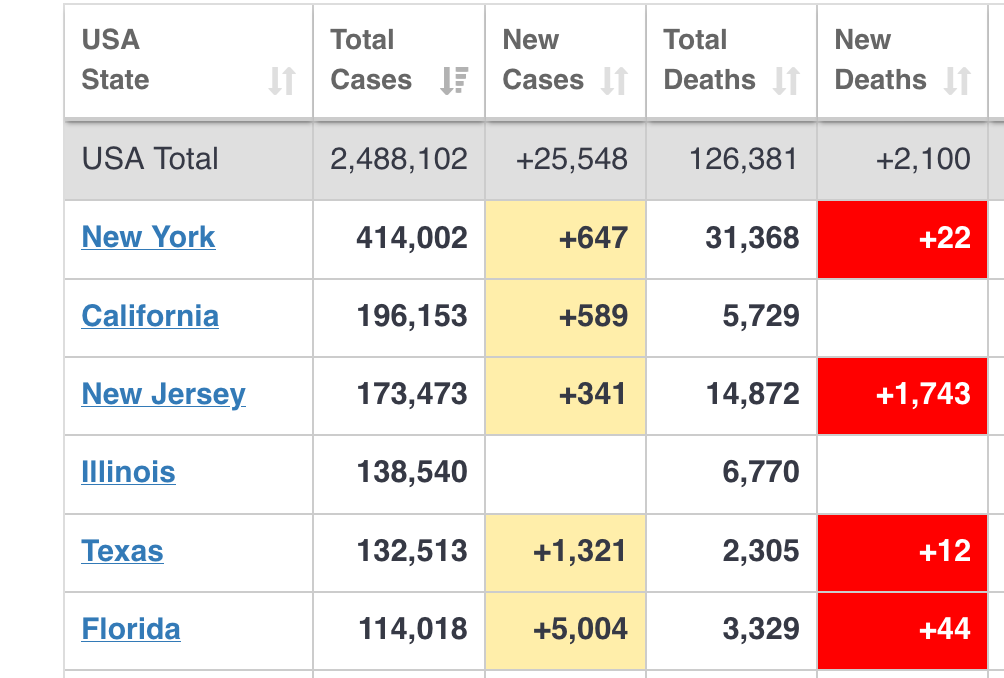Click California's total cases value 196,153
The width and height of the screenshot is (1004, 678).
(x=412, y=316)
